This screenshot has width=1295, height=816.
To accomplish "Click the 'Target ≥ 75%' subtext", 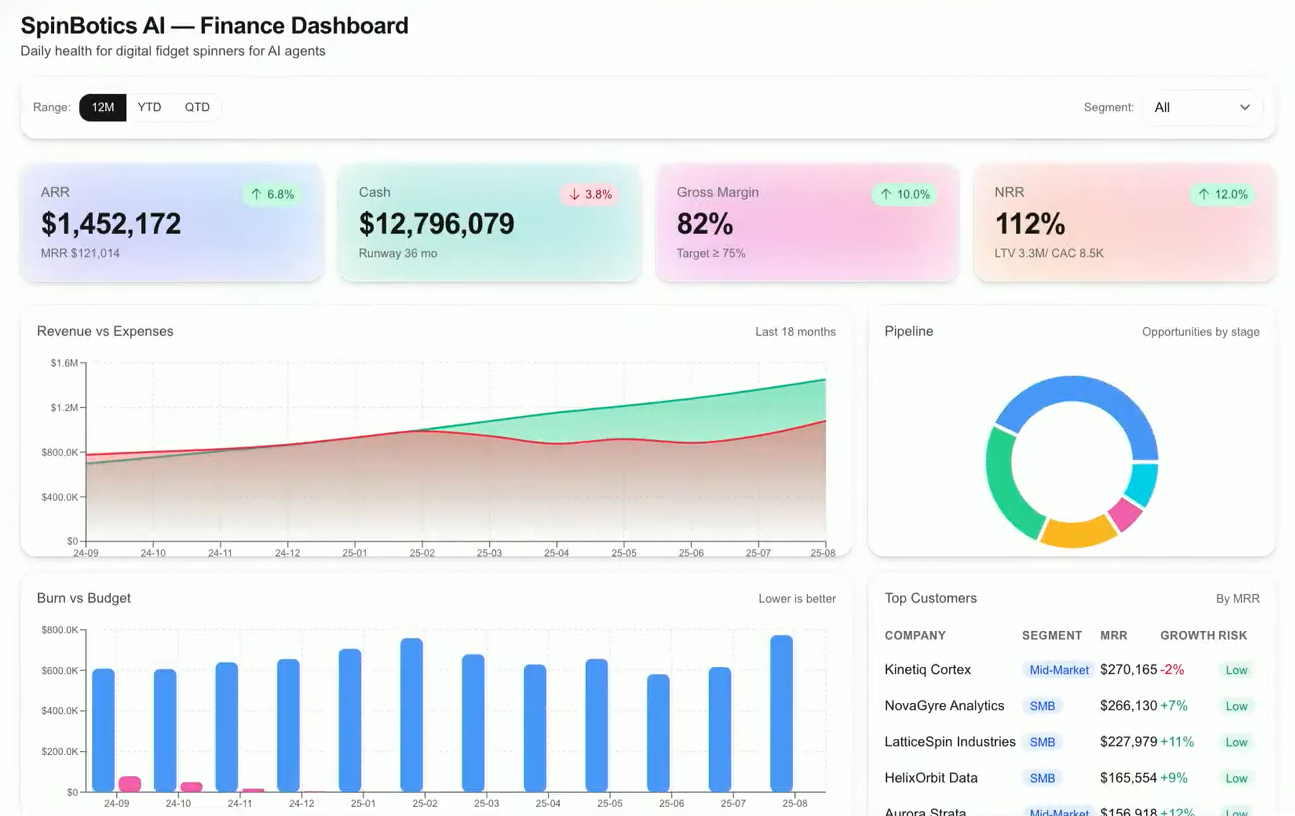I will (x=711, y=253).
